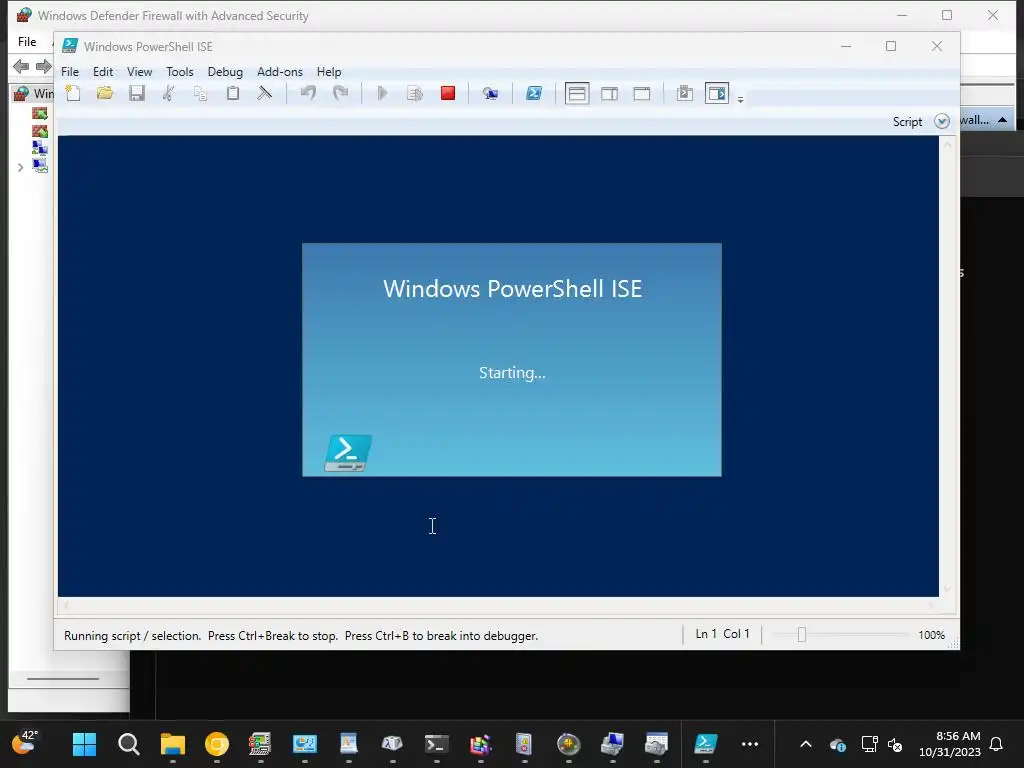Click the vertical scrollbar of the console pane
The width and height of the screenshot is (1024, 768).
[x=948, y=366]
